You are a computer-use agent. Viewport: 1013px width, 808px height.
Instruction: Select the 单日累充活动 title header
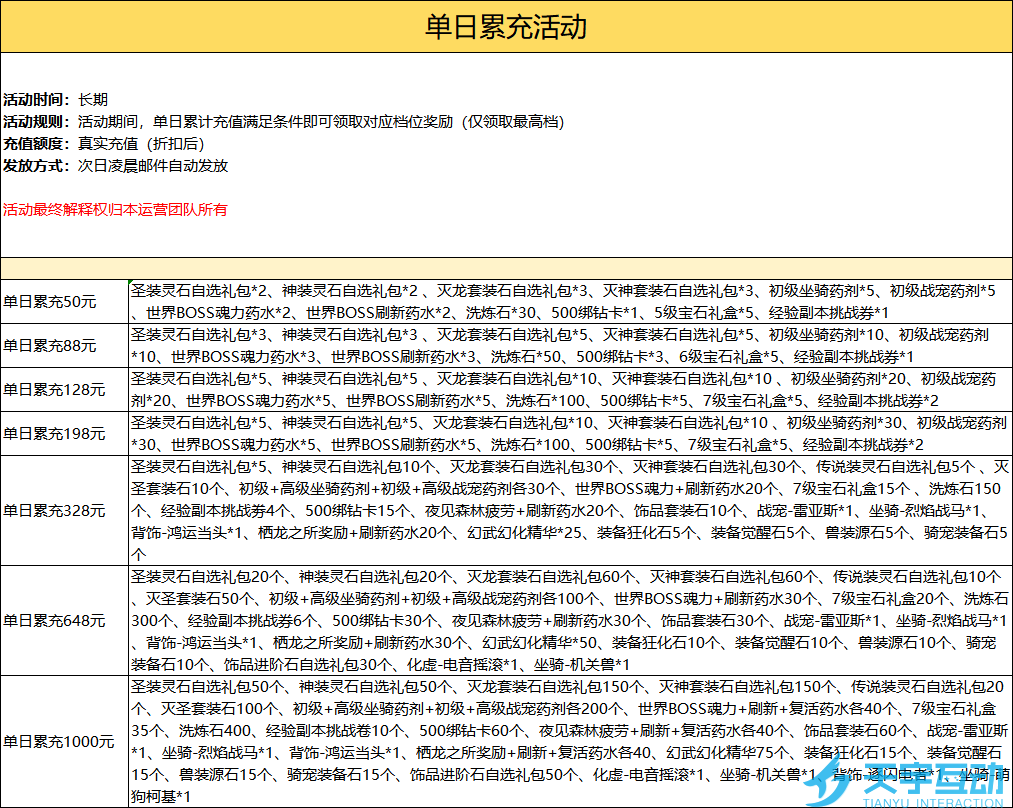(x=506, y=26)
